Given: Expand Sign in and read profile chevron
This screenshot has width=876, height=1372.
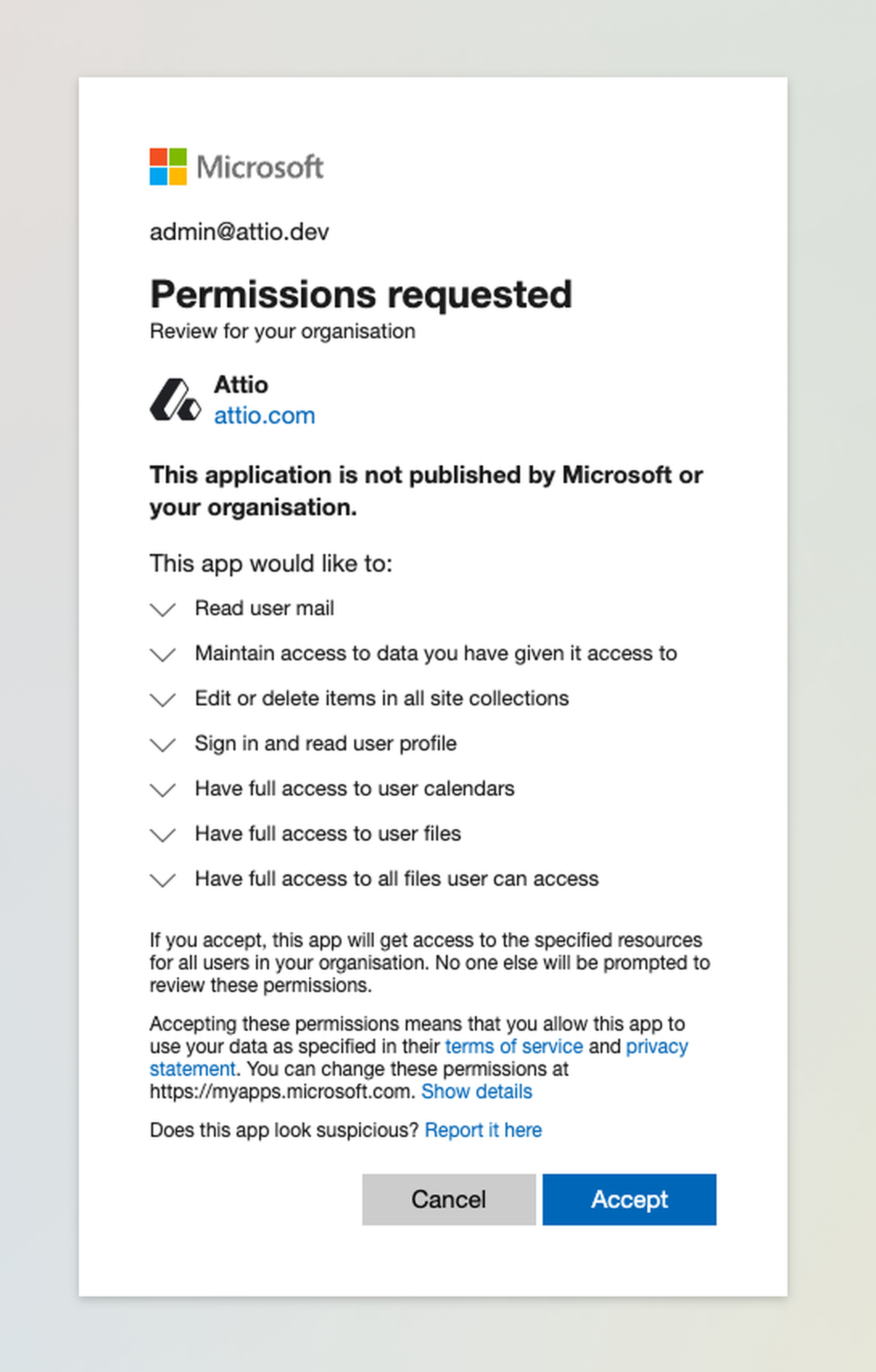Looking at the screenshot, I should pos(162,744).
